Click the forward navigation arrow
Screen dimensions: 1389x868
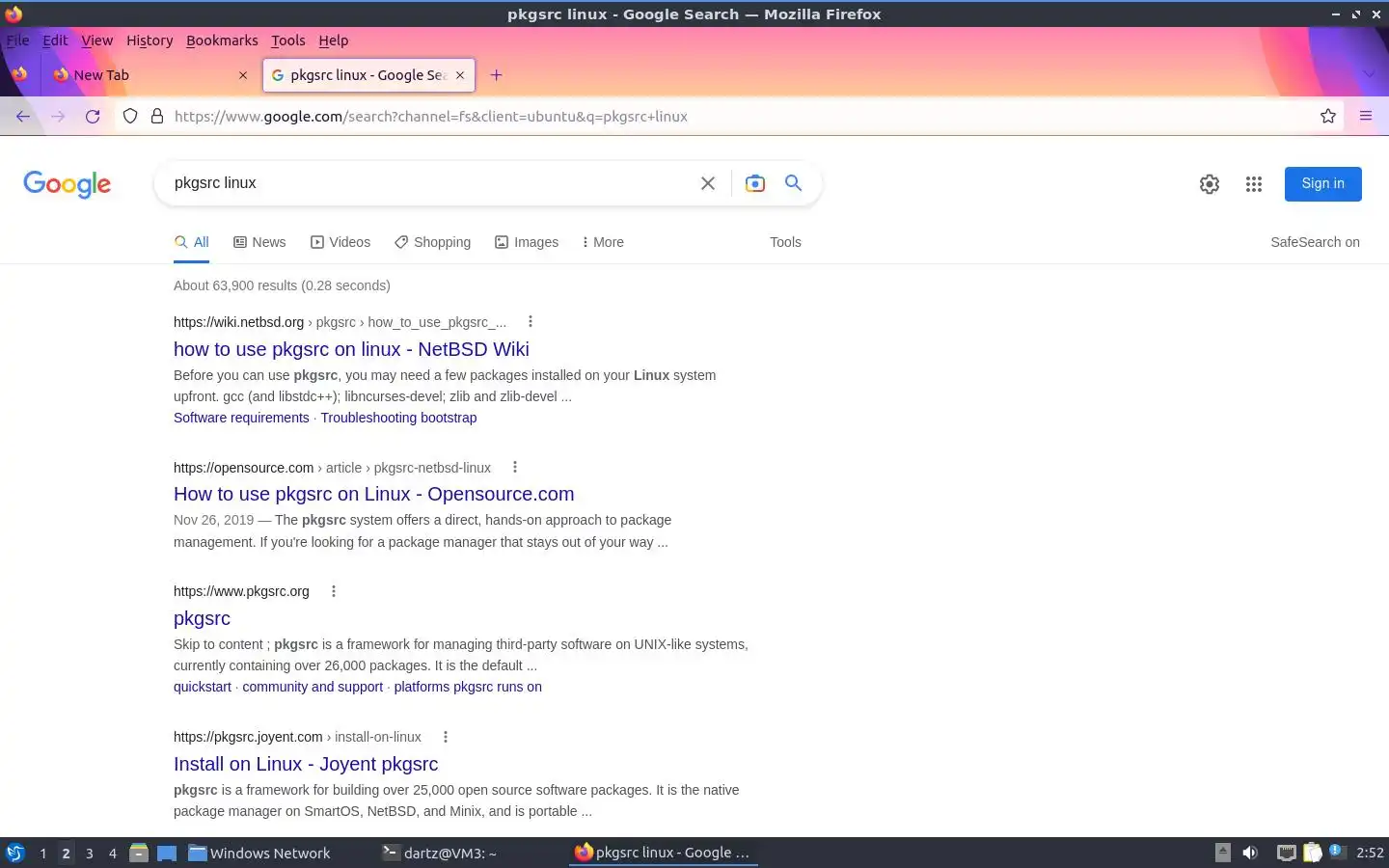pos(58,117)
